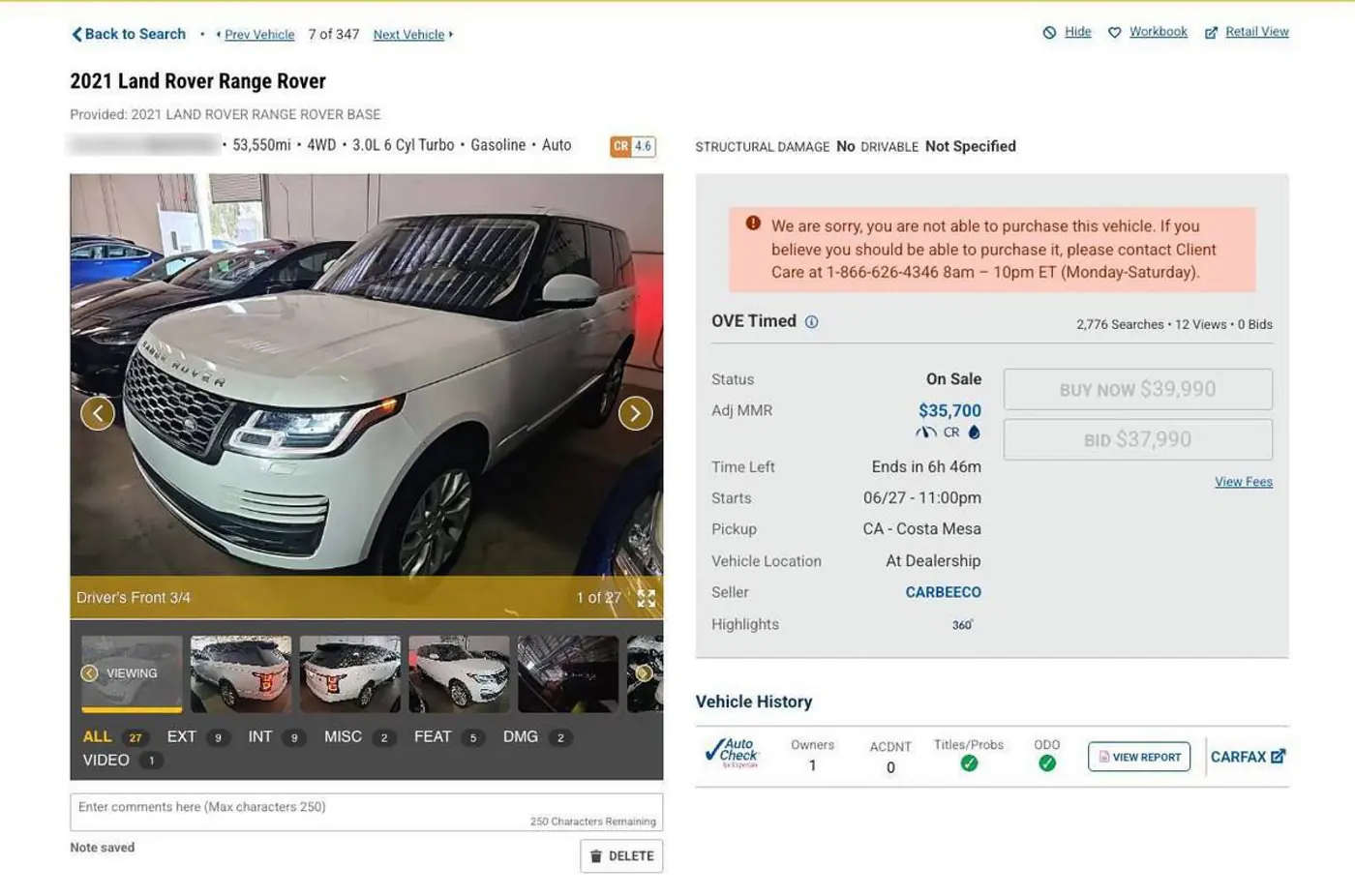Go back to search results
This screenshot has height=896, width=1355.
coord(128,34)
